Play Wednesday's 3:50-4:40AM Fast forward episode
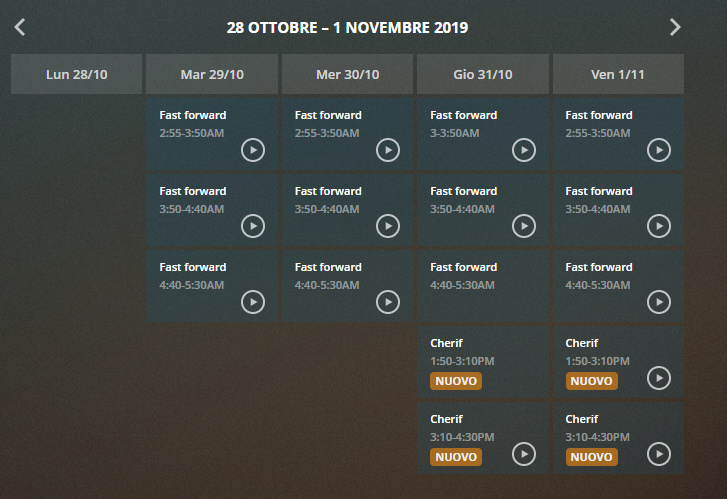 [388, 226]
